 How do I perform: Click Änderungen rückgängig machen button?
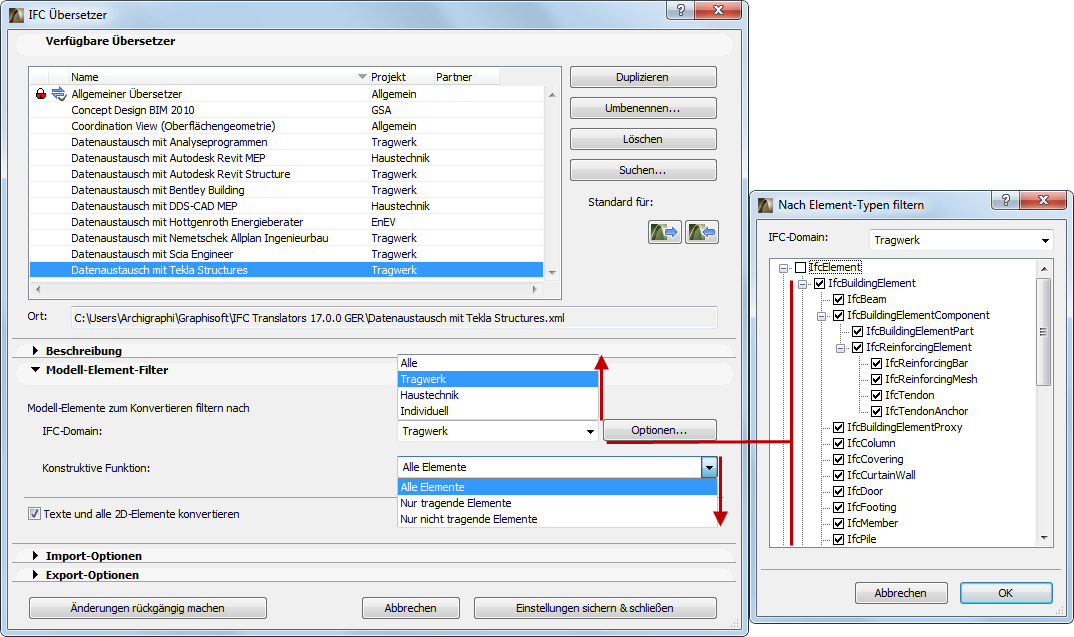147,608
